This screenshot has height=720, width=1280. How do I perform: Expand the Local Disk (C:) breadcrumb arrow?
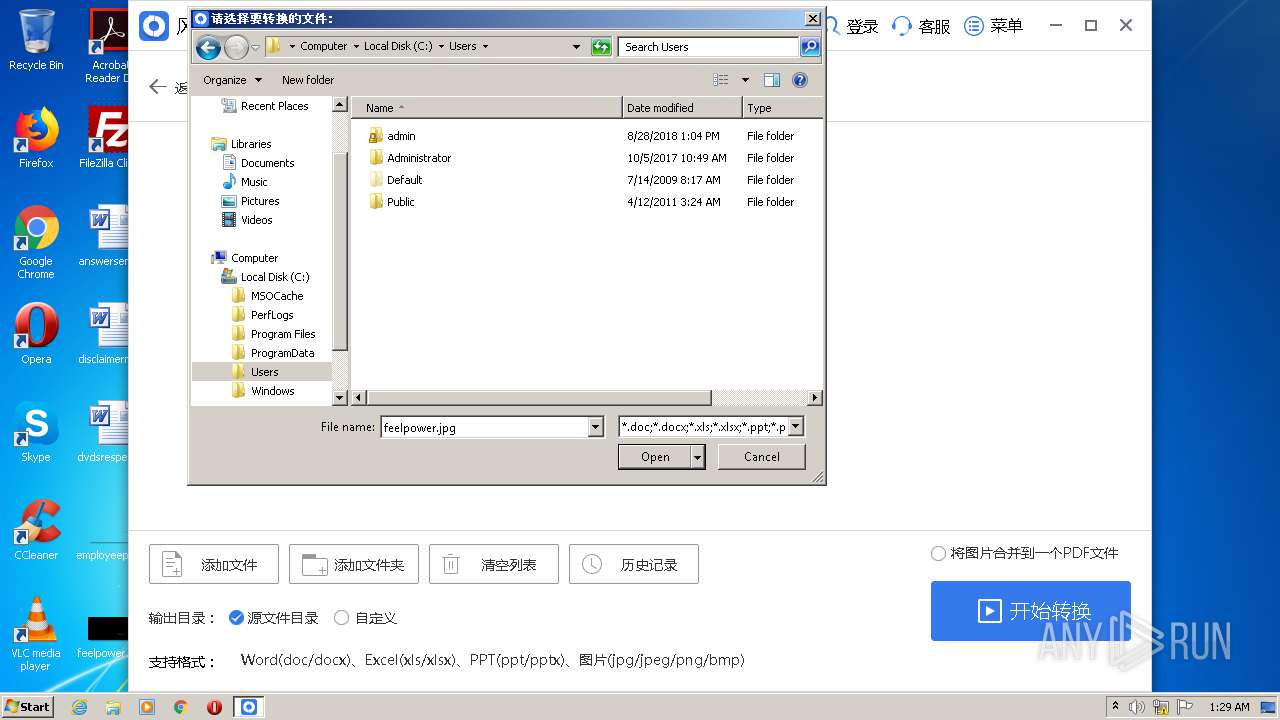tap(441, 47)
